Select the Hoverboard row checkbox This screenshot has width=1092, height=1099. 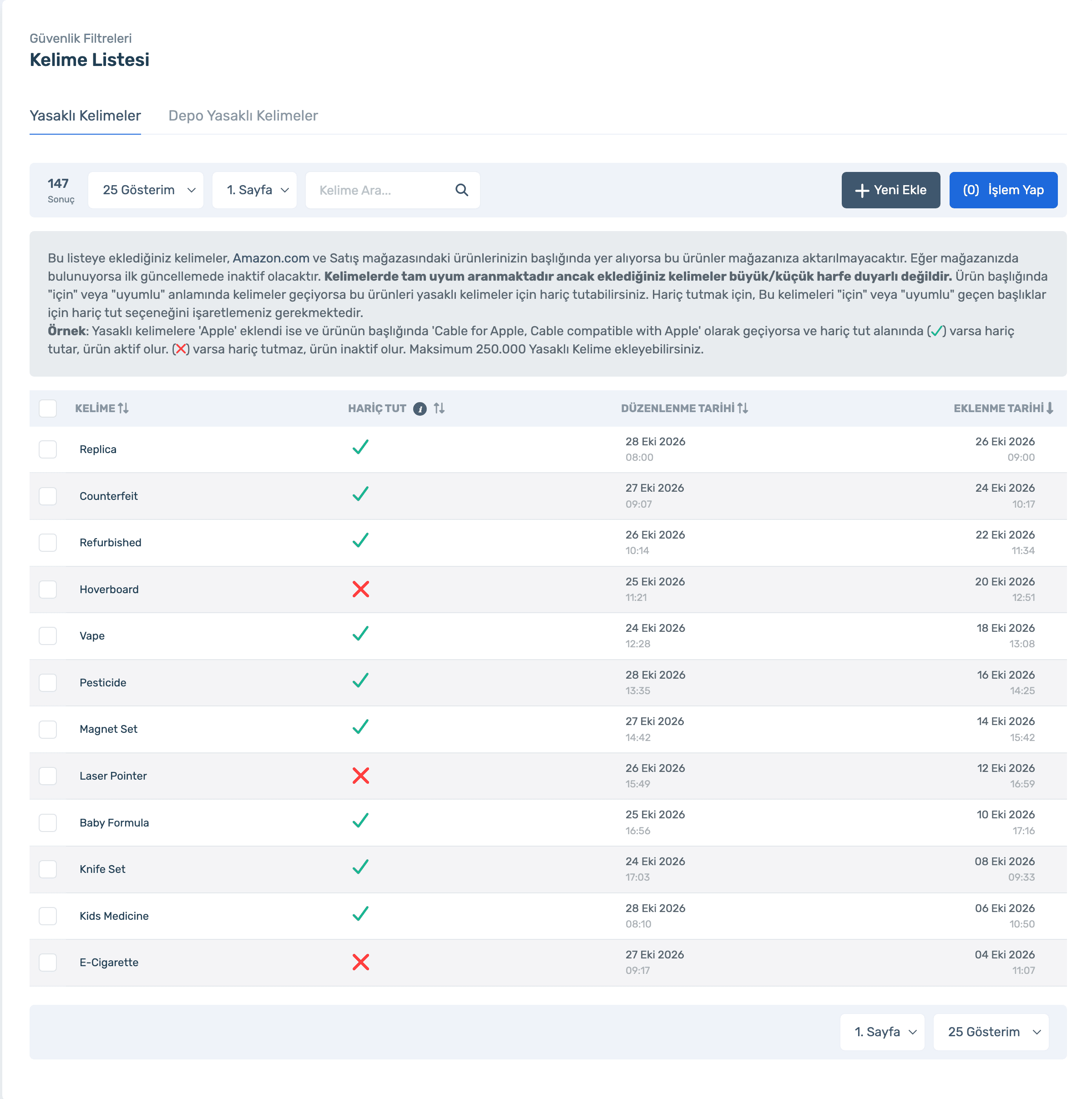tap(48, 590)
